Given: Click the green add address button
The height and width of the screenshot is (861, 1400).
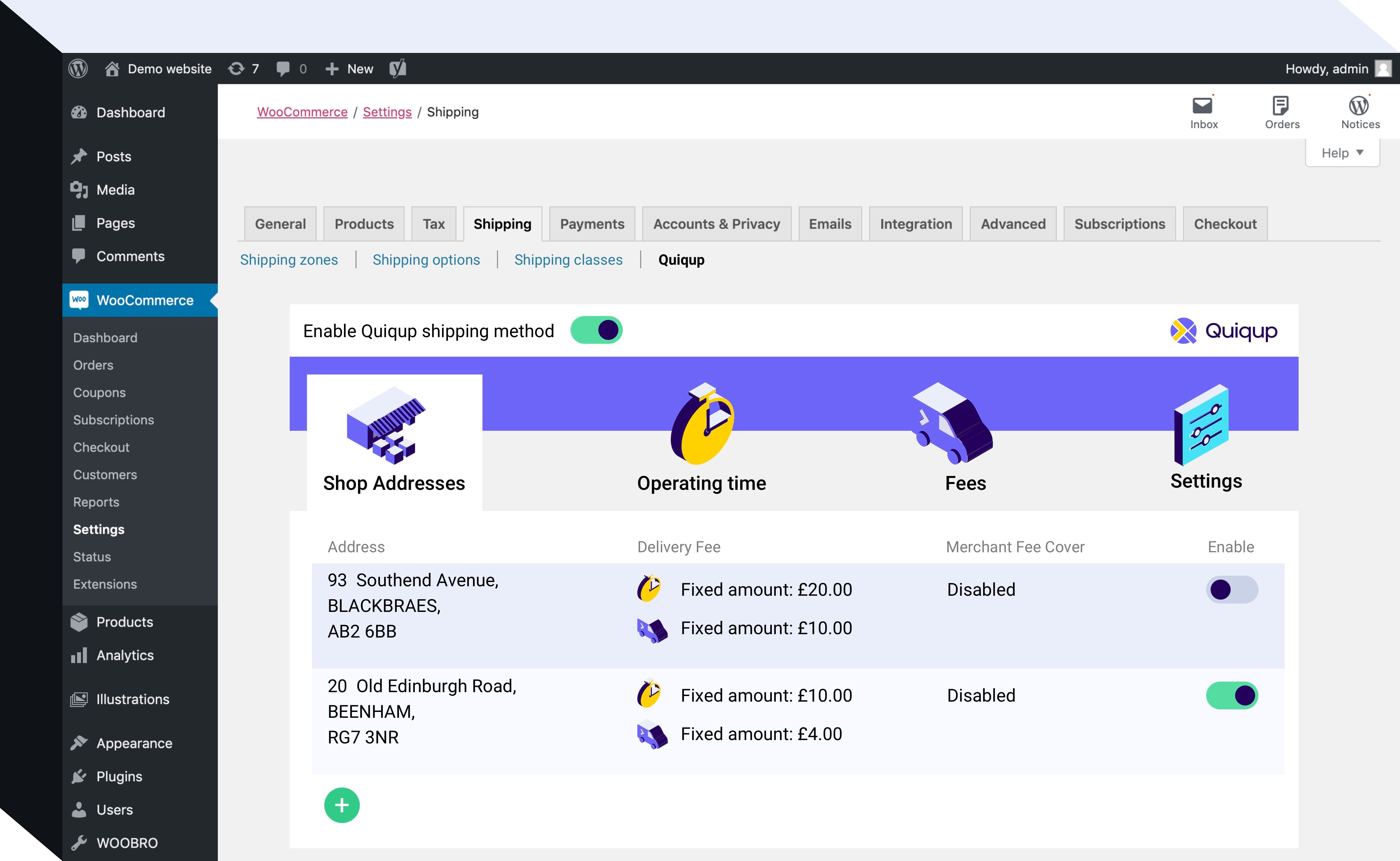Looking at the screenshot, I should pos(342,805).
